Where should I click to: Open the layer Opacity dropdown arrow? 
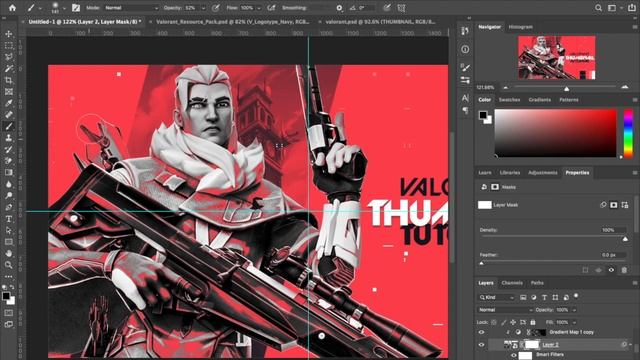(x=574, y=310)
